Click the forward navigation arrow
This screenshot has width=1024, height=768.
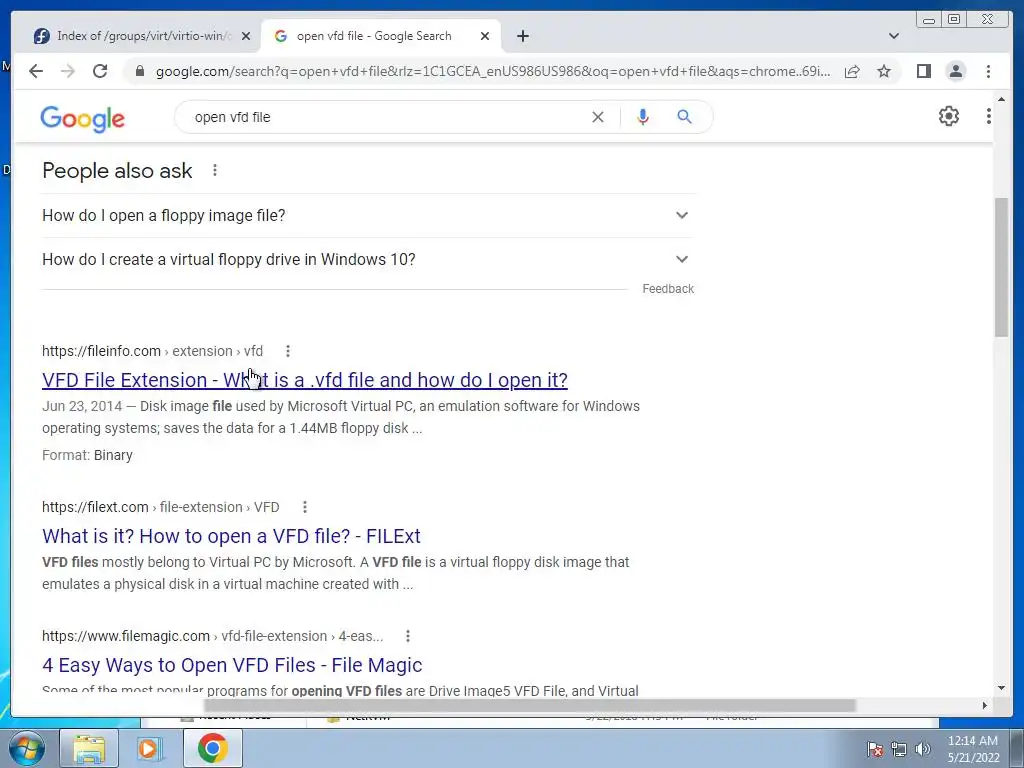68,71
